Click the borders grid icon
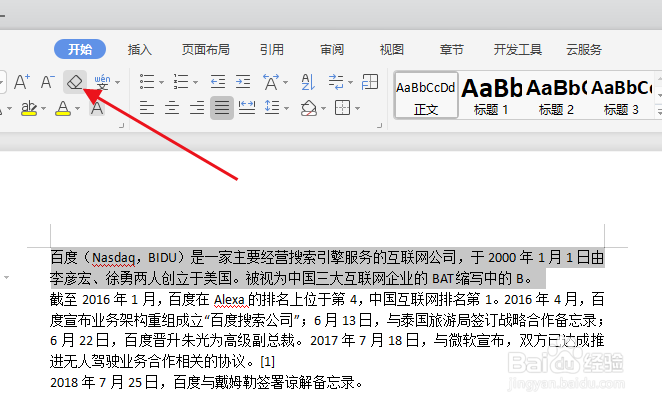Image resolution: width=662 pixels, height=406 pixels. [x=342, y=108]
